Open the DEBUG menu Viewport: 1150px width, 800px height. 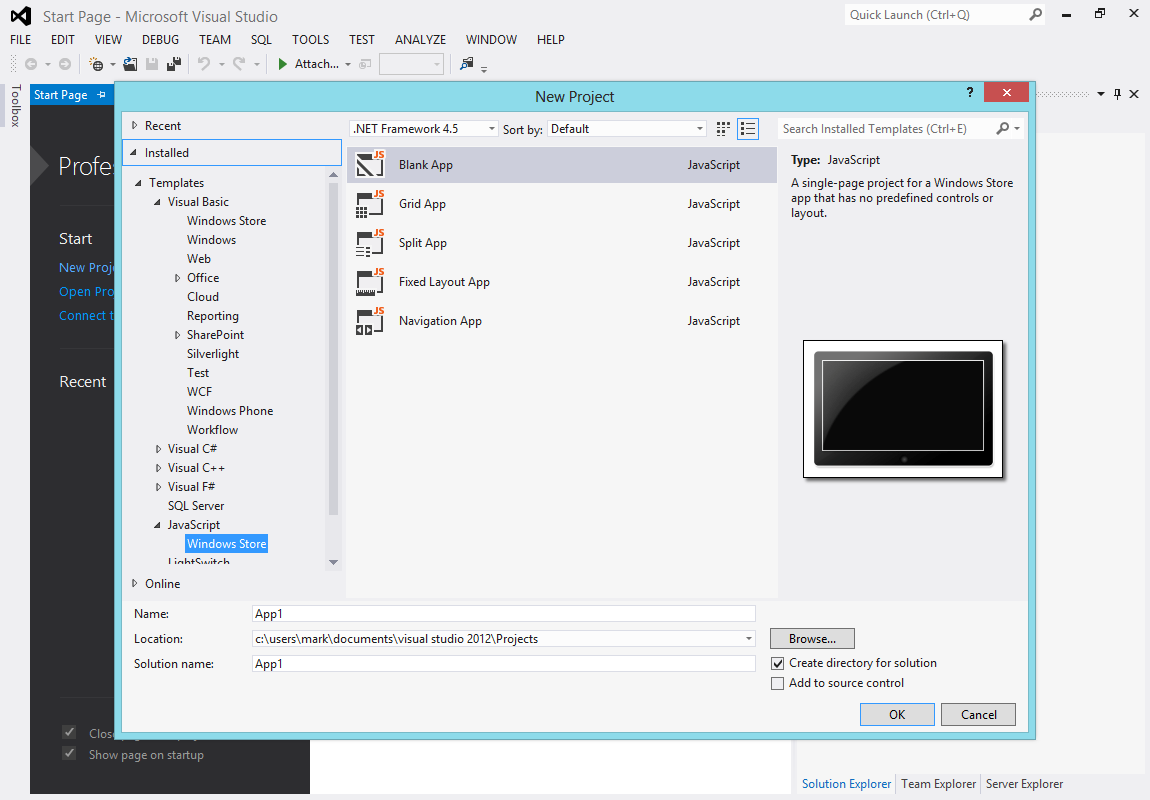pyautogui.click(x=161, y=40)
